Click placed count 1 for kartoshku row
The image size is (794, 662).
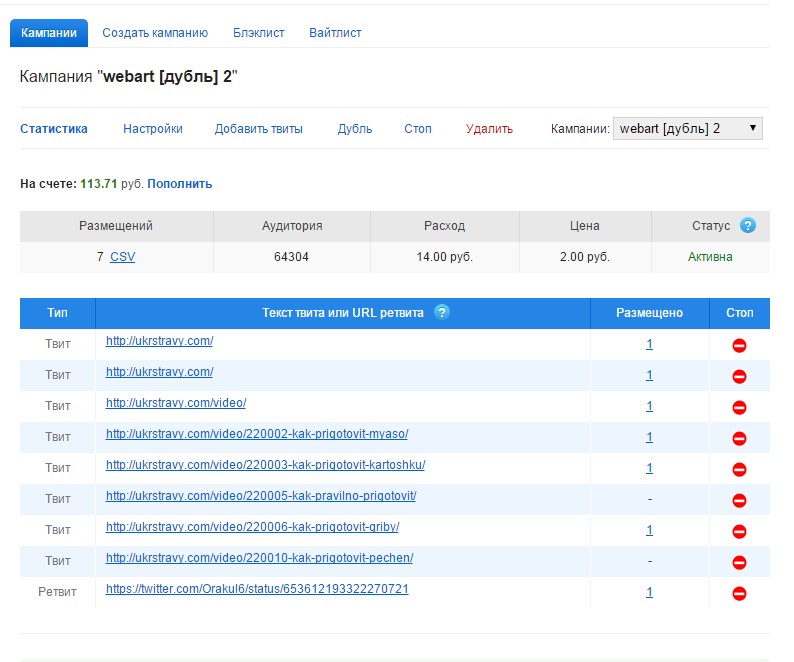649,469
